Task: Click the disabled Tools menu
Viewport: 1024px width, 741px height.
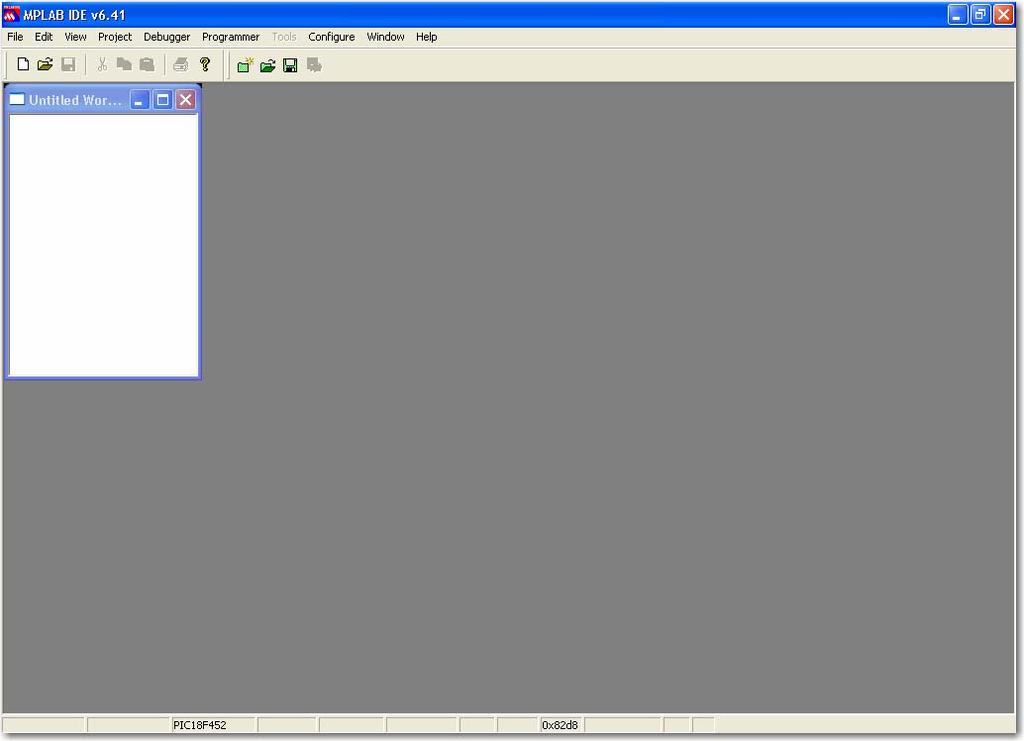Action: point(284,37)
